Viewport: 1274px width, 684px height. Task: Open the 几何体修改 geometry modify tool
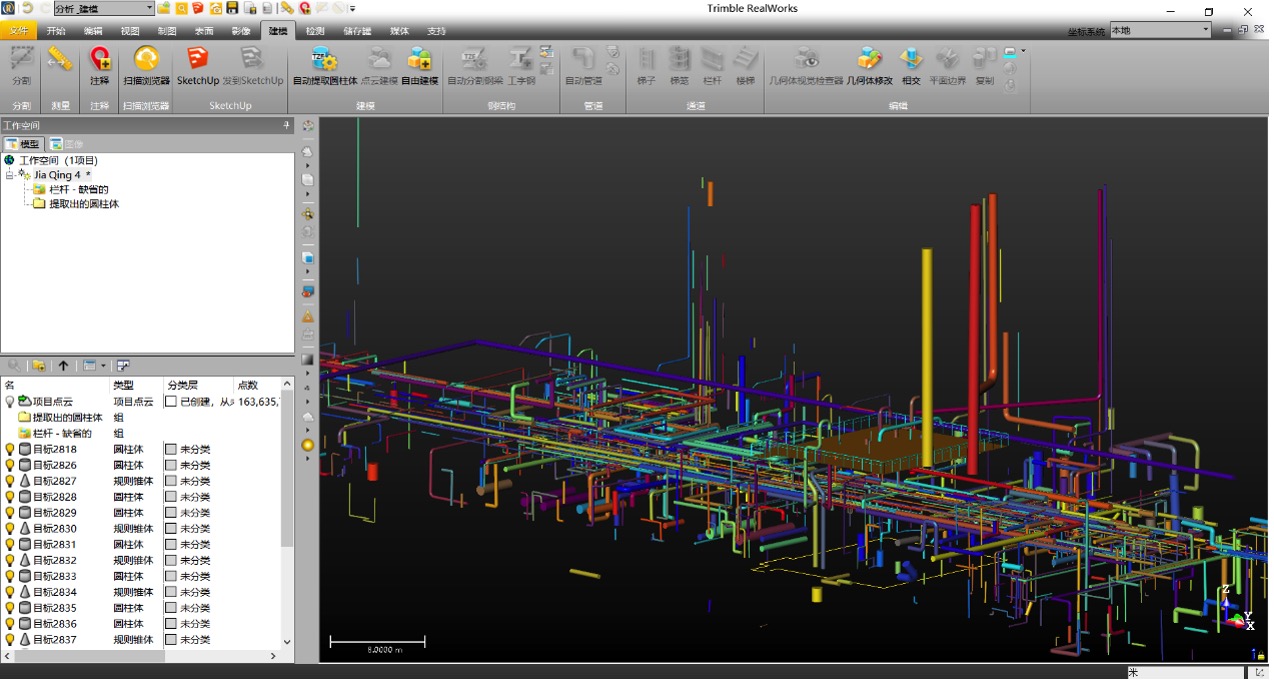point(870,66)
